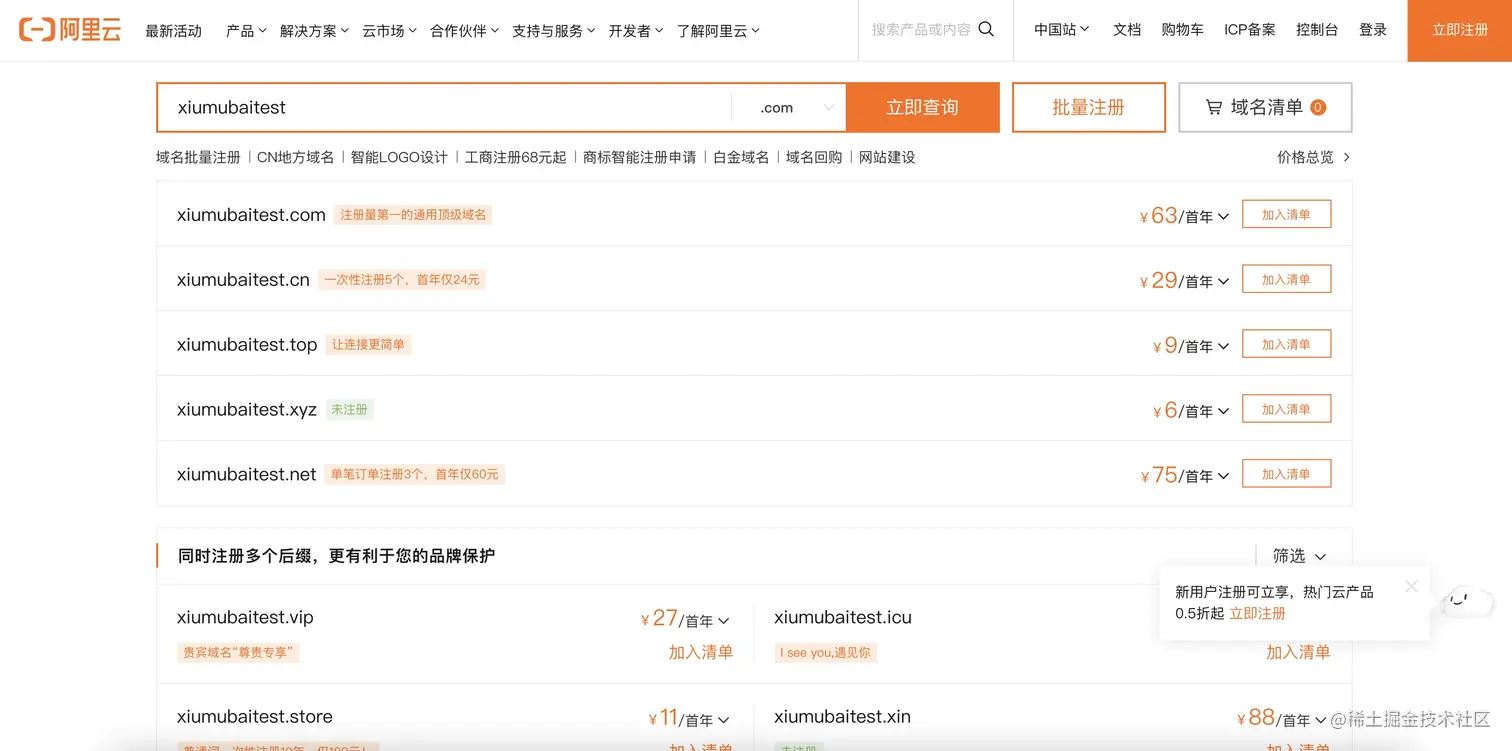Screen dimensions: 1512x751
Task: Open the 最新活动 menu item
Action: 173,31
